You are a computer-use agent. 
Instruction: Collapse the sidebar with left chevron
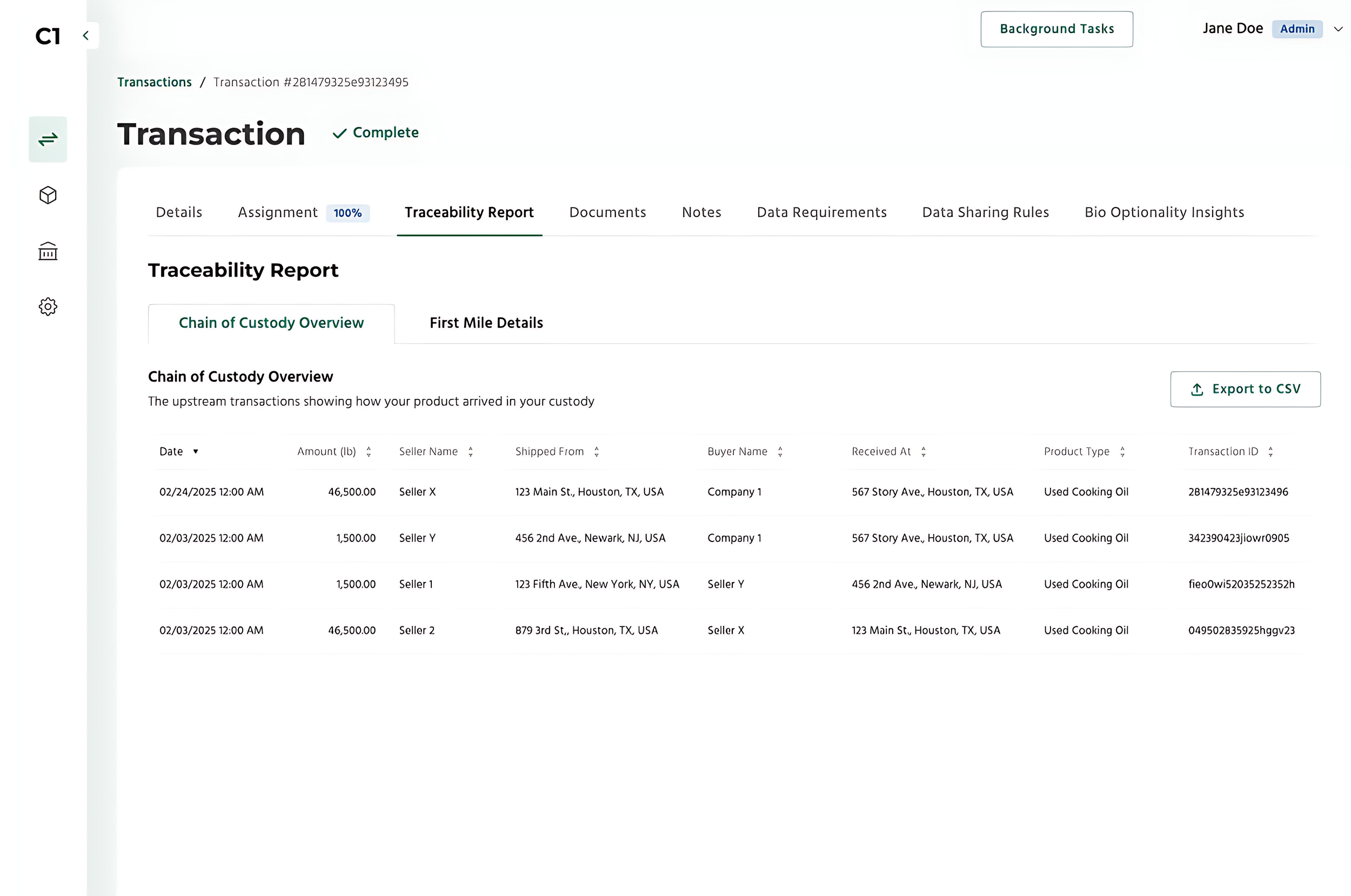86,36
